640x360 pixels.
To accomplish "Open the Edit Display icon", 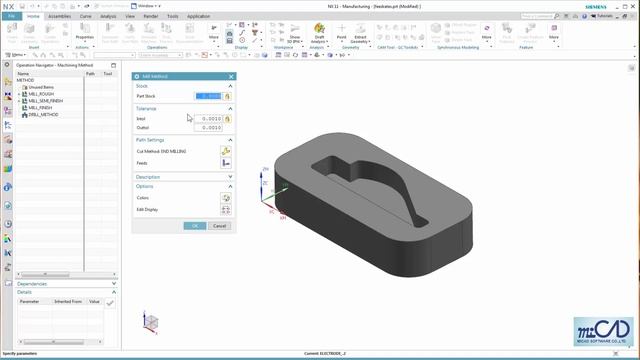I will tap(226, 210).
